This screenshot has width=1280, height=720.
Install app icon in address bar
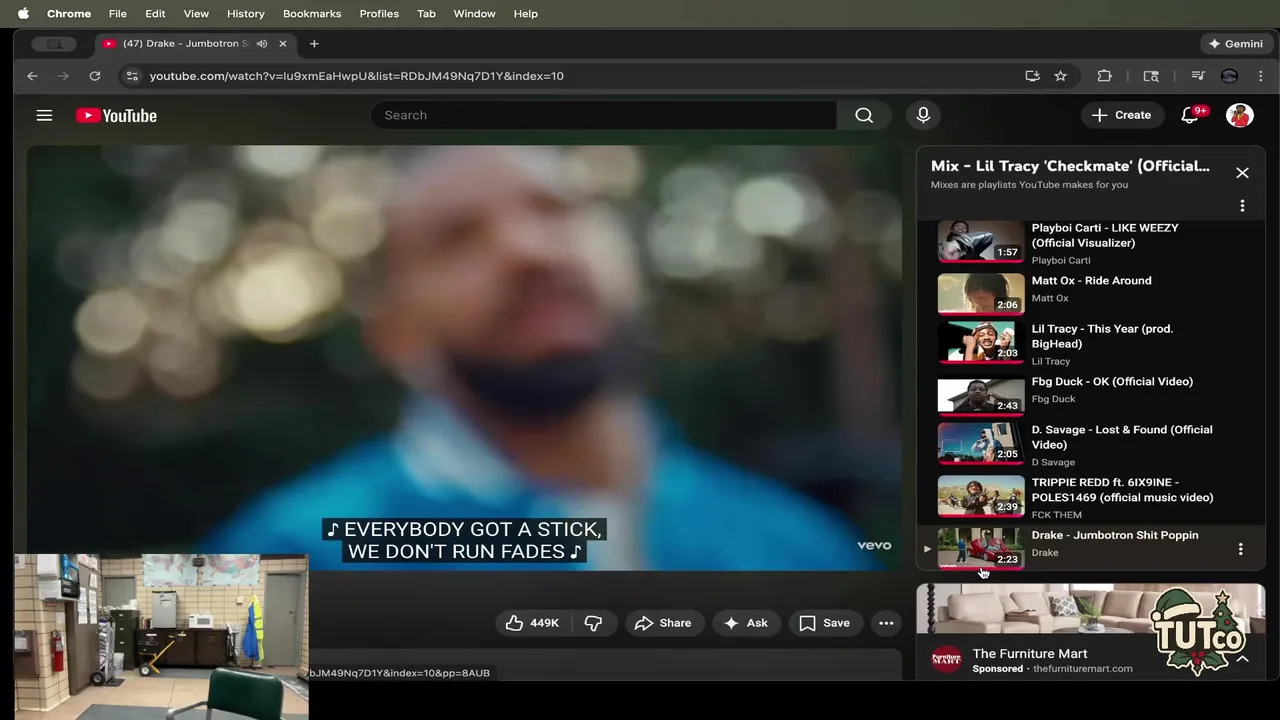(x=1032, y=76)
